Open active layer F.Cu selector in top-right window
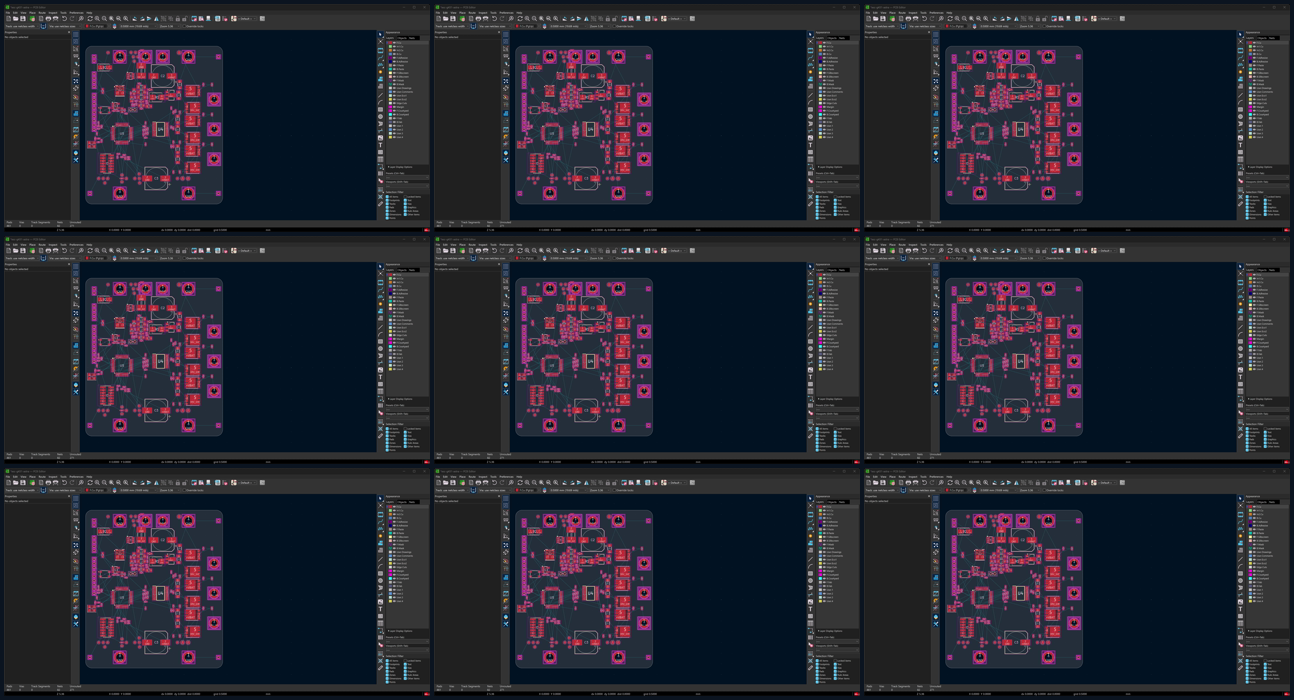 [x=956, y=26]
